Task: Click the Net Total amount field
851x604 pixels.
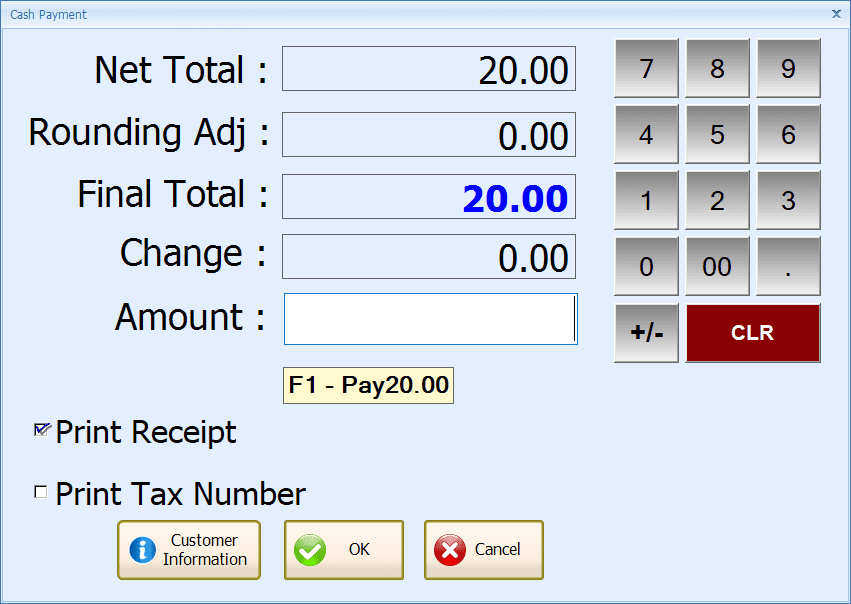Action: click(x=429, y=69)
